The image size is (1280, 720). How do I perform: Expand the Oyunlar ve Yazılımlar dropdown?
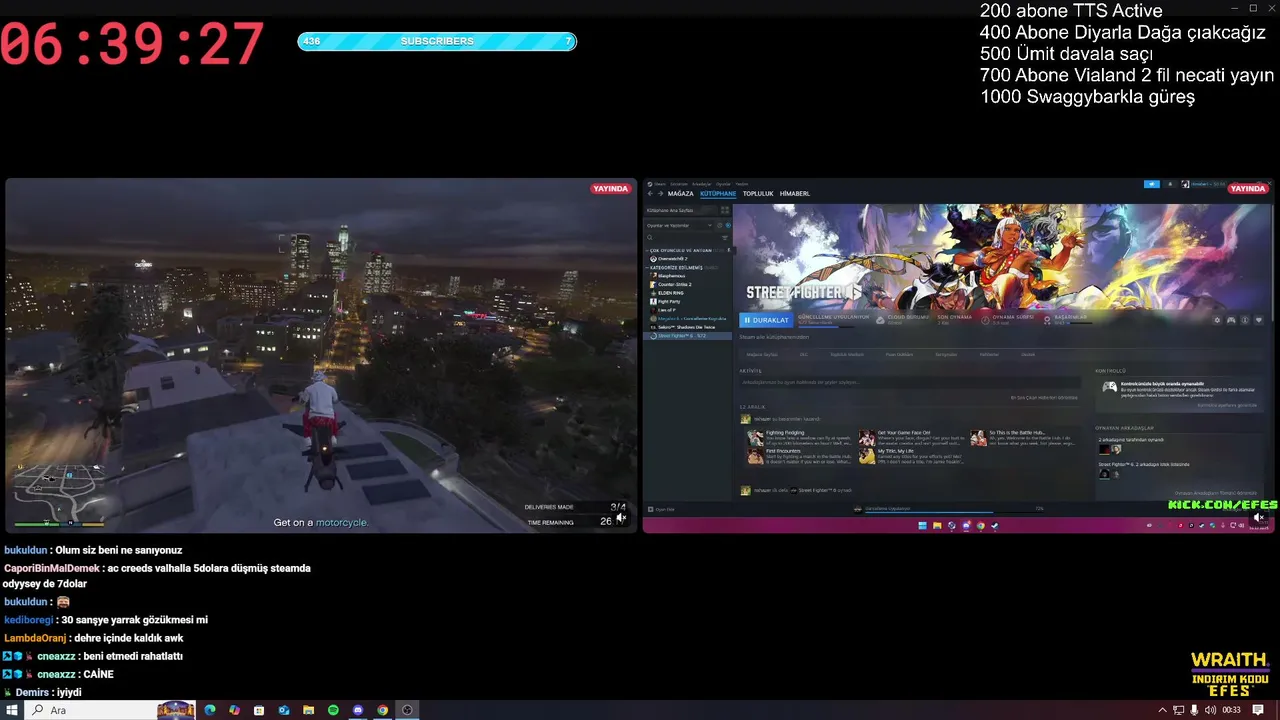tap(681, 225)
